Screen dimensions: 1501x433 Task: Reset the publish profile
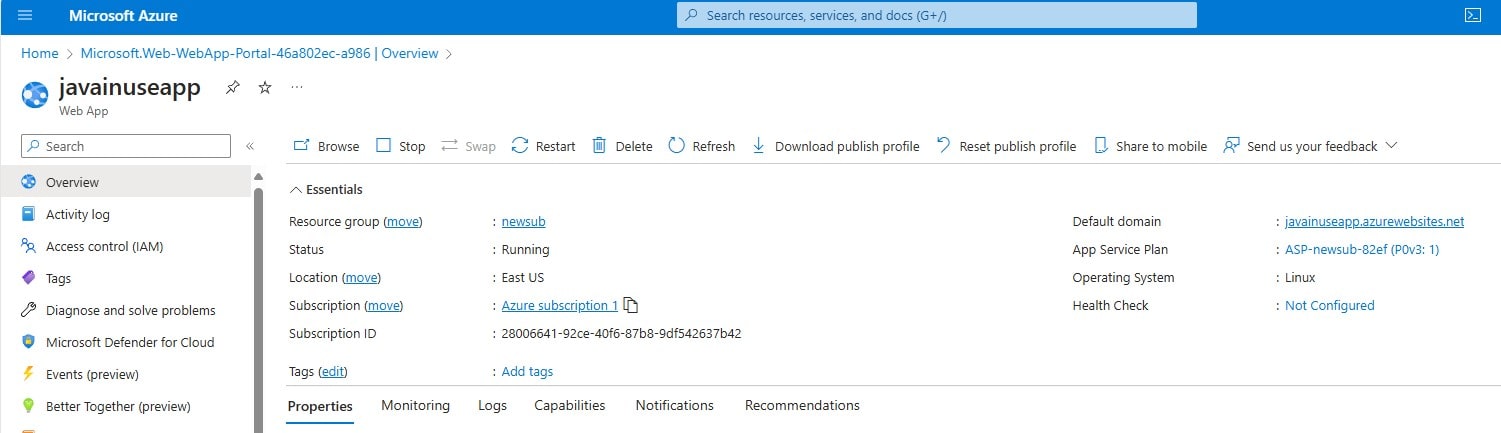1006,146
